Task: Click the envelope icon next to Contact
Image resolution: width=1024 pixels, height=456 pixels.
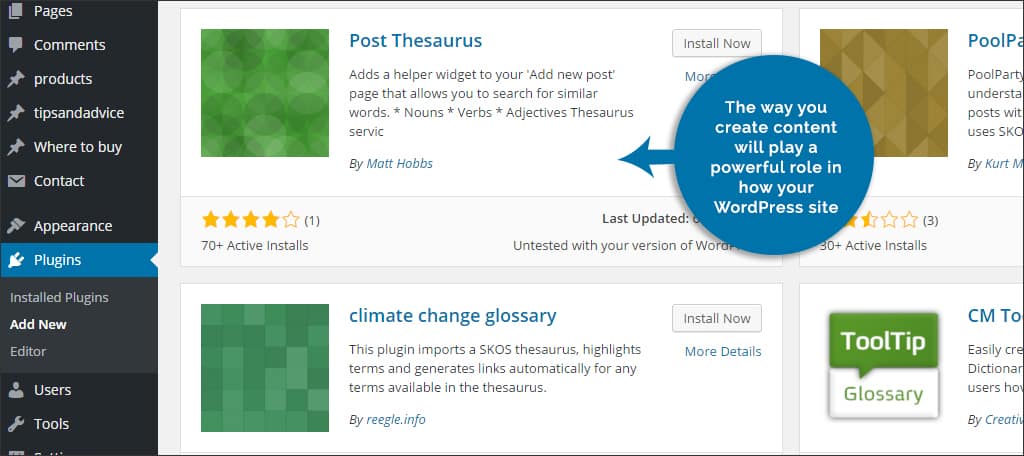Action: 16,181
